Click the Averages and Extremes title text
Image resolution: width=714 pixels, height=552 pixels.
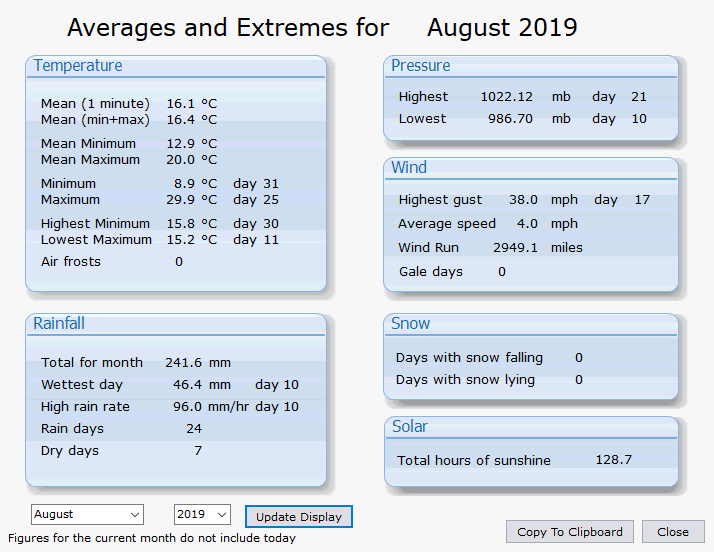(228, 28)
